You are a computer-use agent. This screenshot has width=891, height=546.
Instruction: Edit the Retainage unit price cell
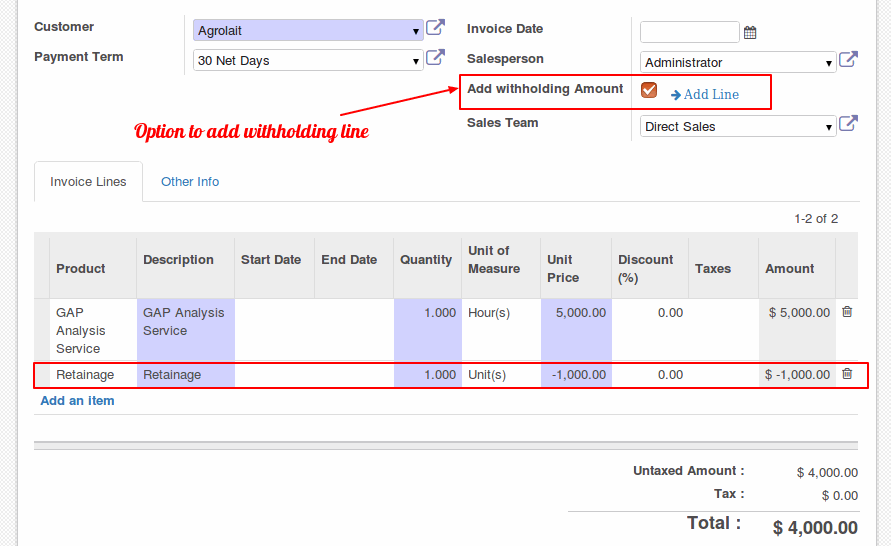click(x=576, y=375)
